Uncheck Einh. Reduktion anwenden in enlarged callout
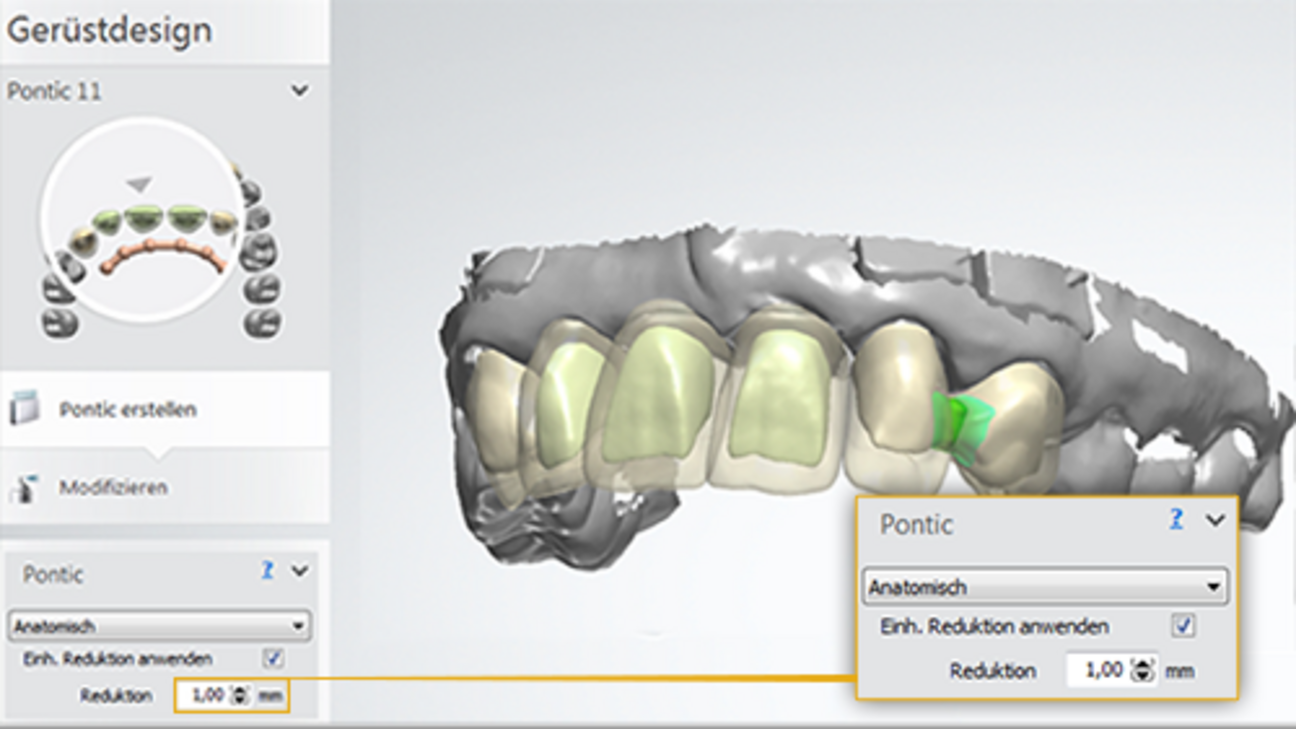Viewport: 1296px width, 729px height. (1184, 627)
